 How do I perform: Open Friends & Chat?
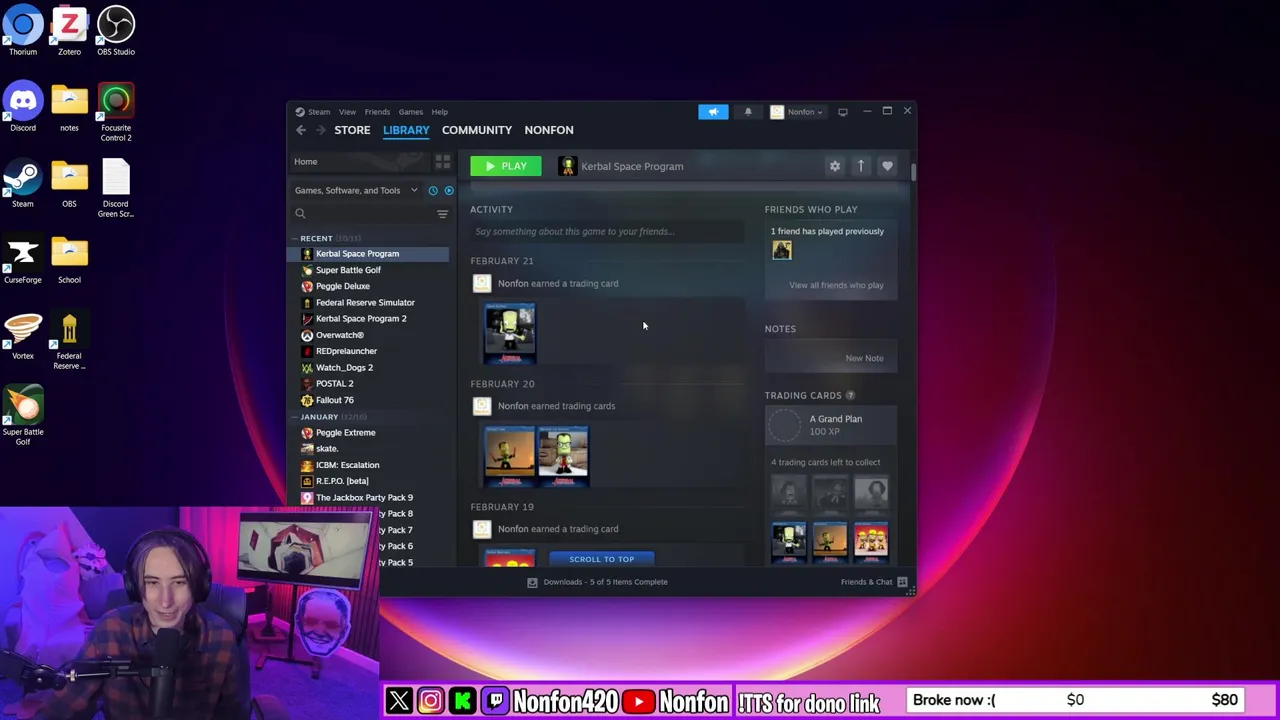[x=874, y=582]
